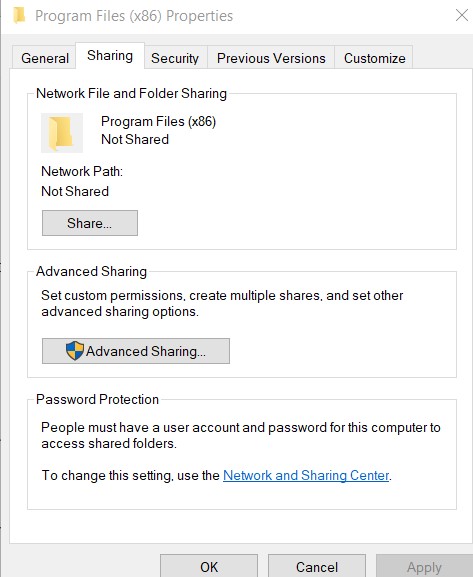
Task: Confirm with the OK button
Action: [x=209, y=566]
